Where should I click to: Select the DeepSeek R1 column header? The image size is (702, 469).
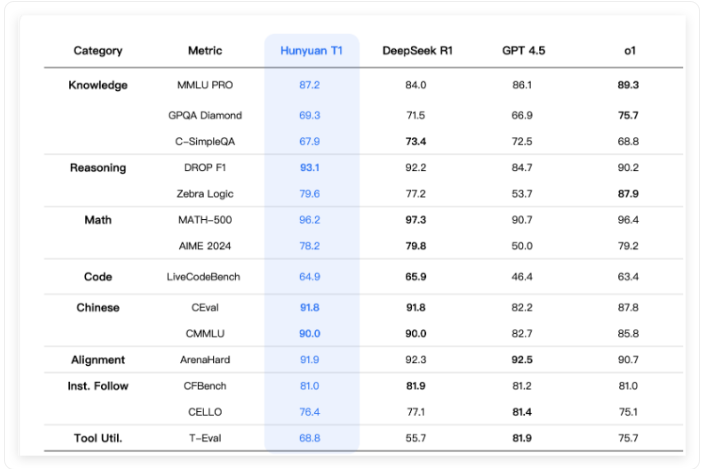[417, 51]
